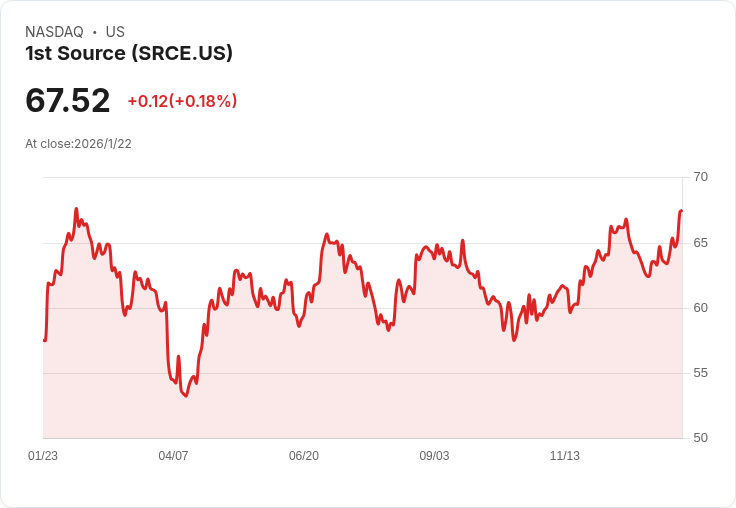The height and width of the screenshot is (508, 736).
Task: Click the 06/20 date axis label
Action: pos(304,456)
